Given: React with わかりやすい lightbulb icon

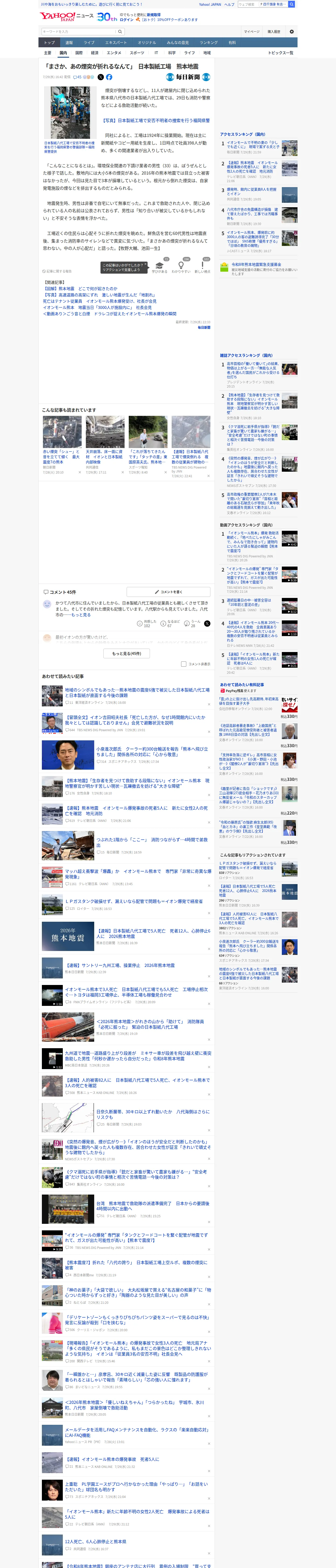Looking at the screenshot, I should pos(181,266).
